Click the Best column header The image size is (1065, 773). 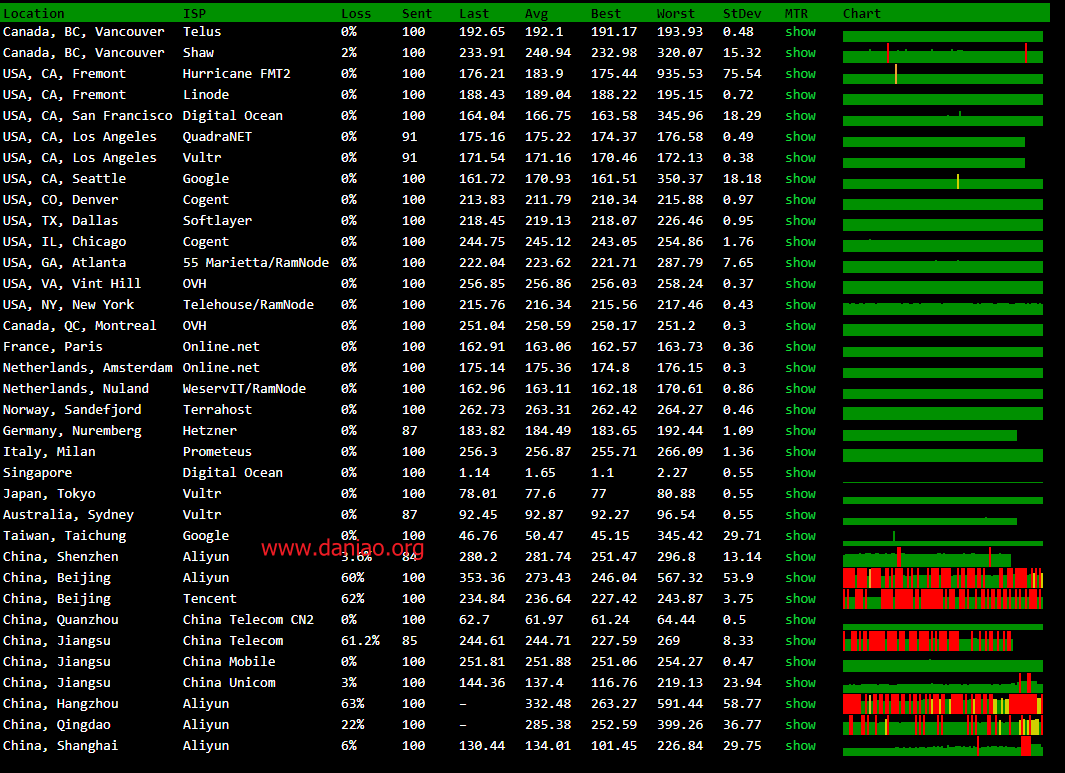[606, 14]
